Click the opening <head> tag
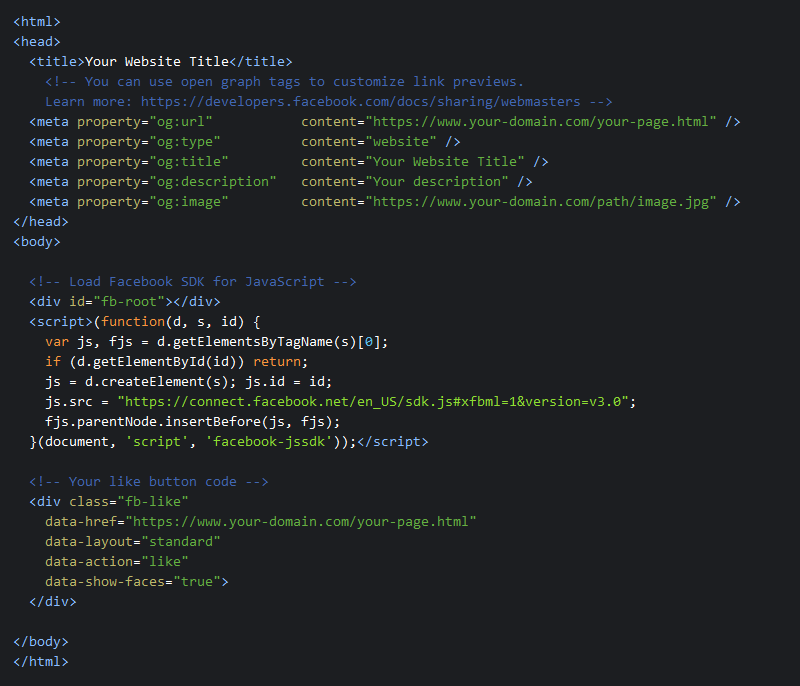 coord(37,42)
